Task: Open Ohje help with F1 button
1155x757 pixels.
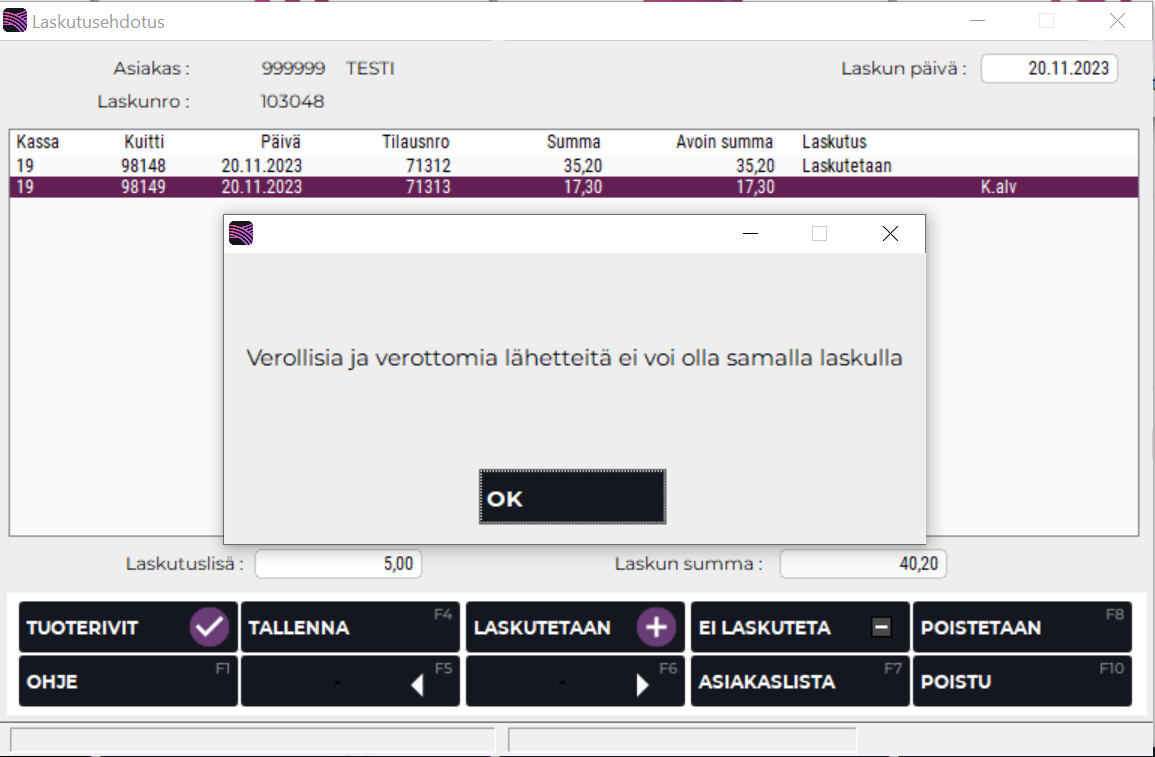Action: 127,682
